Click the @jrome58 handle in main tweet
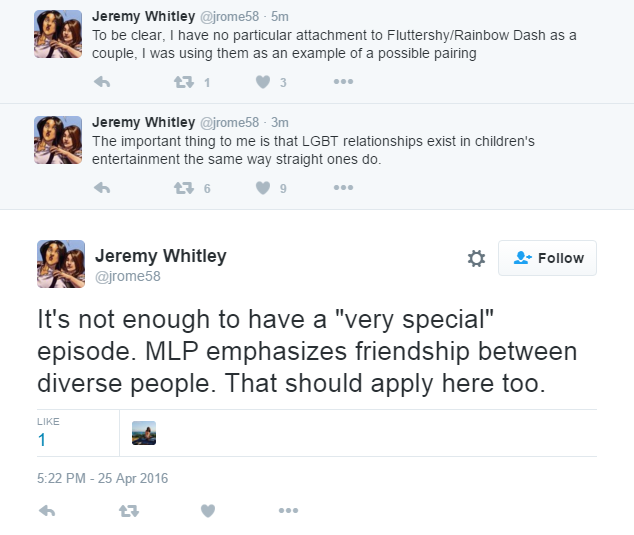634x535 pixels. click(x=127, y=276)
